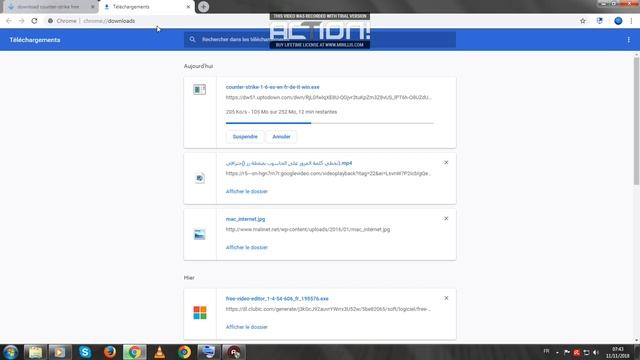This screenshot has width=640, height=360.
Task: Click the clubic.com source URL
Action: point(328,309)
